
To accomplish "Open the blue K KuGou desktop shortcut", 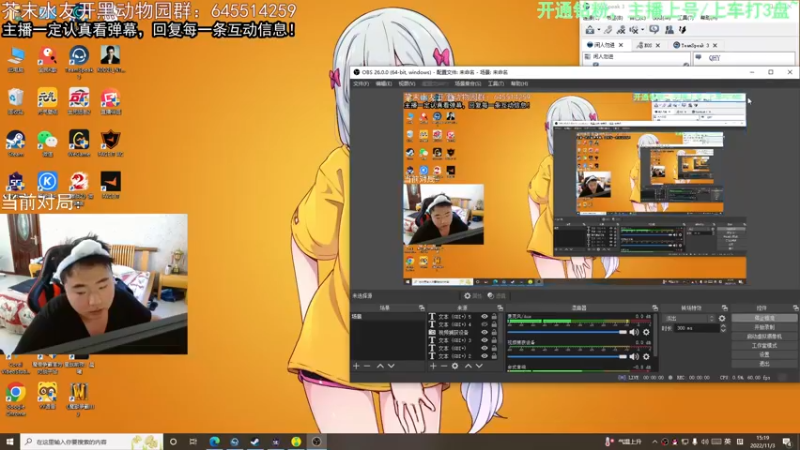I will [47, 182].
